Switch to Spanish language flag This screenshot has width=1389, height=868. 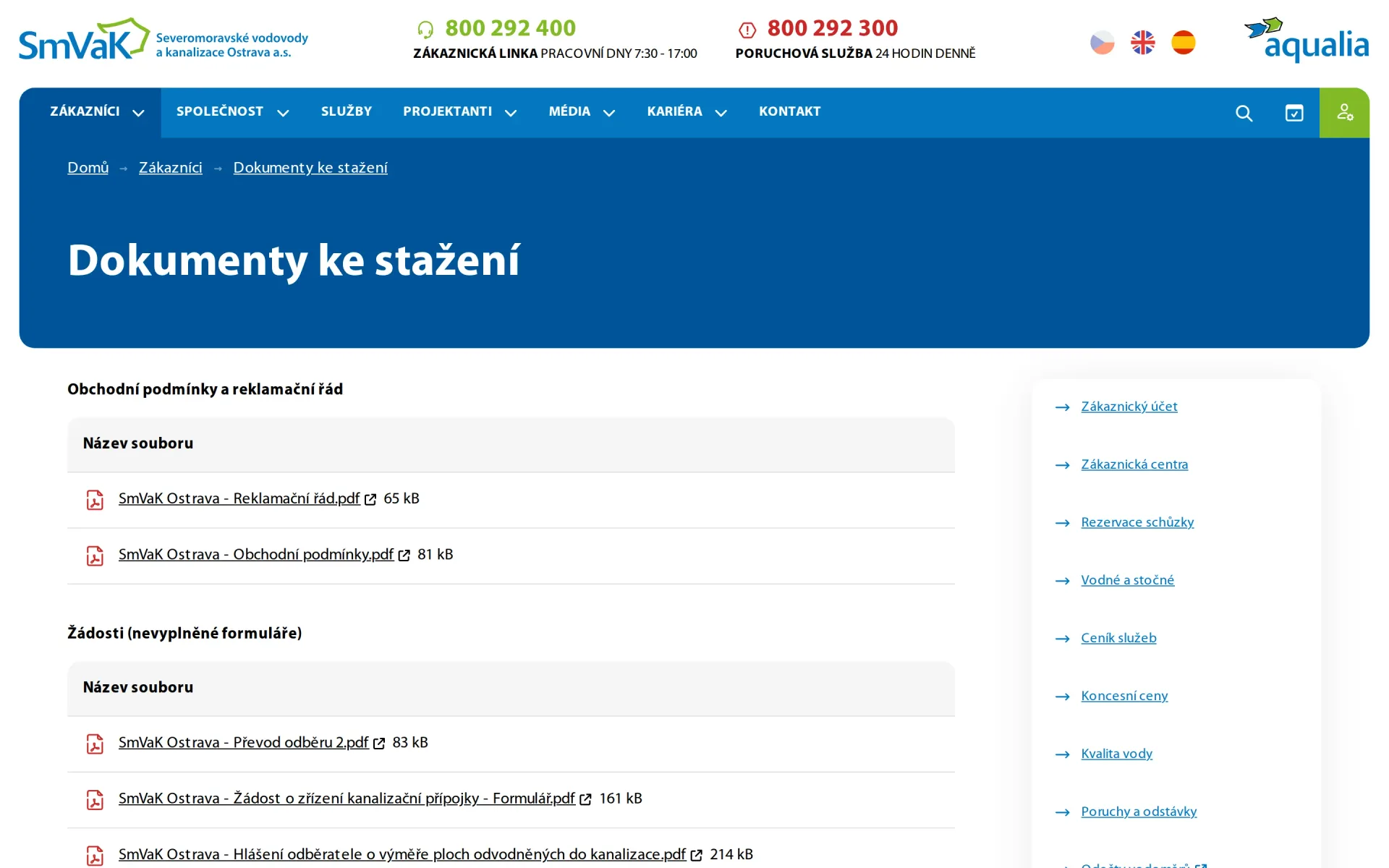[x=1184, y=43]
